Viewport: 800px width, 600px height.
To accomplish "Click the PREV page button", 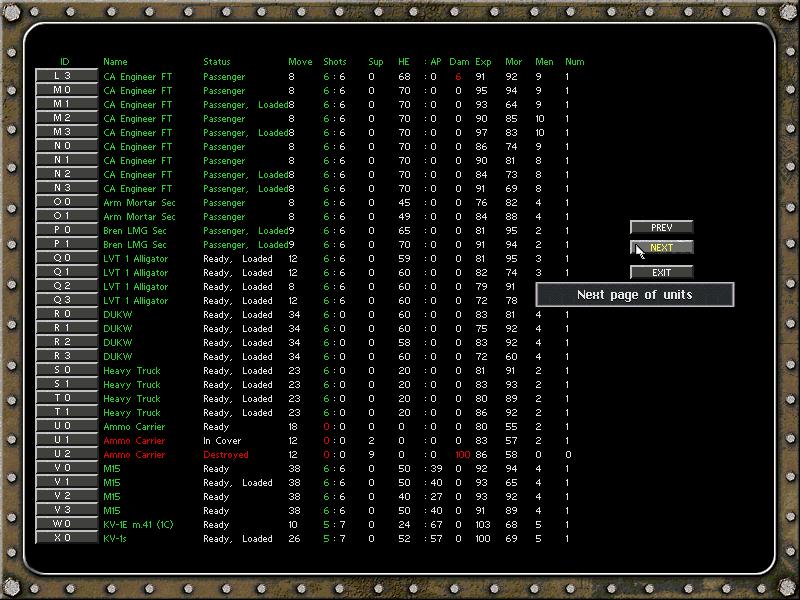I will (x=661, y=228).
